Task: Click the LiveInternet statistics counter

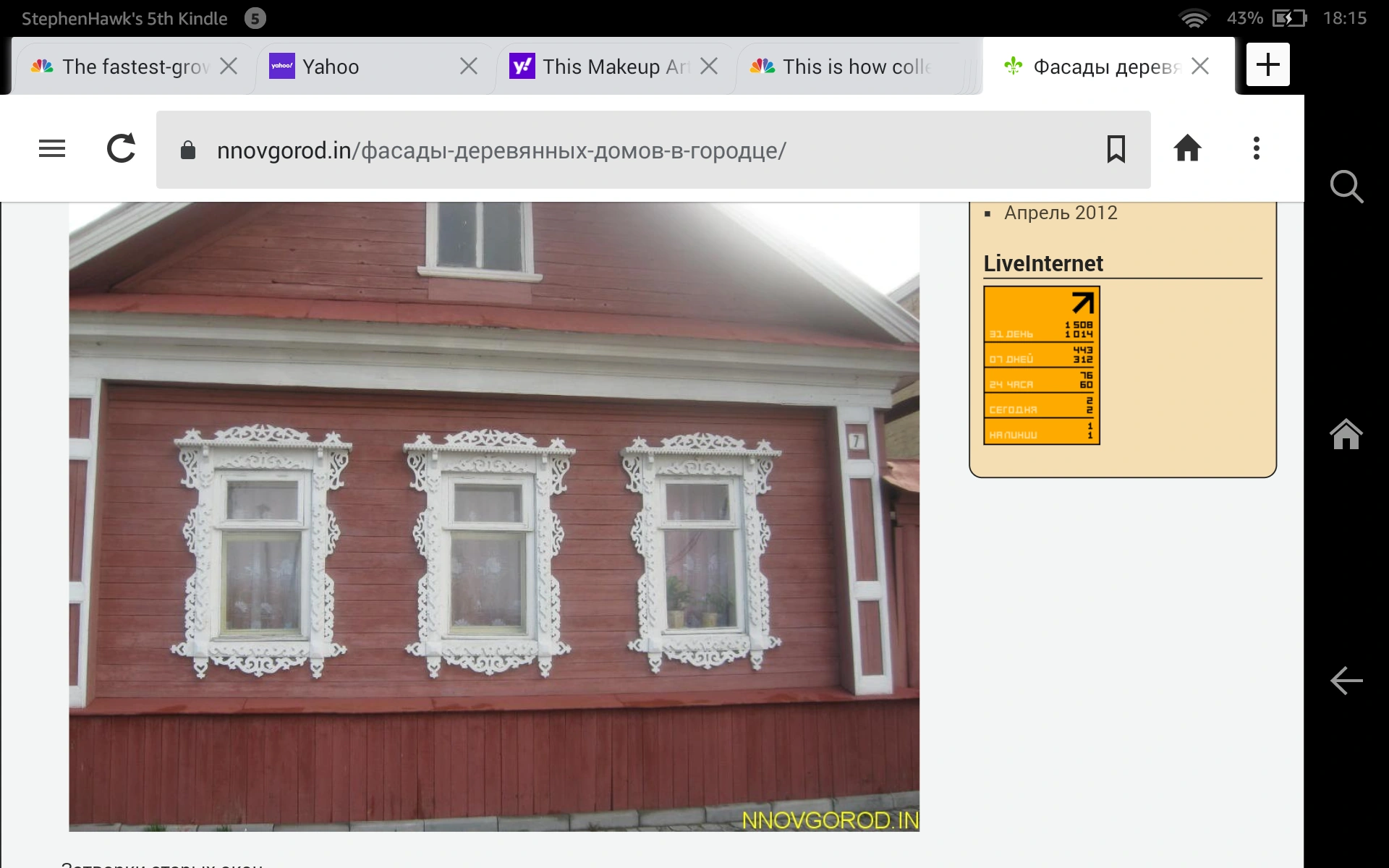Action: coord(1041,365)
